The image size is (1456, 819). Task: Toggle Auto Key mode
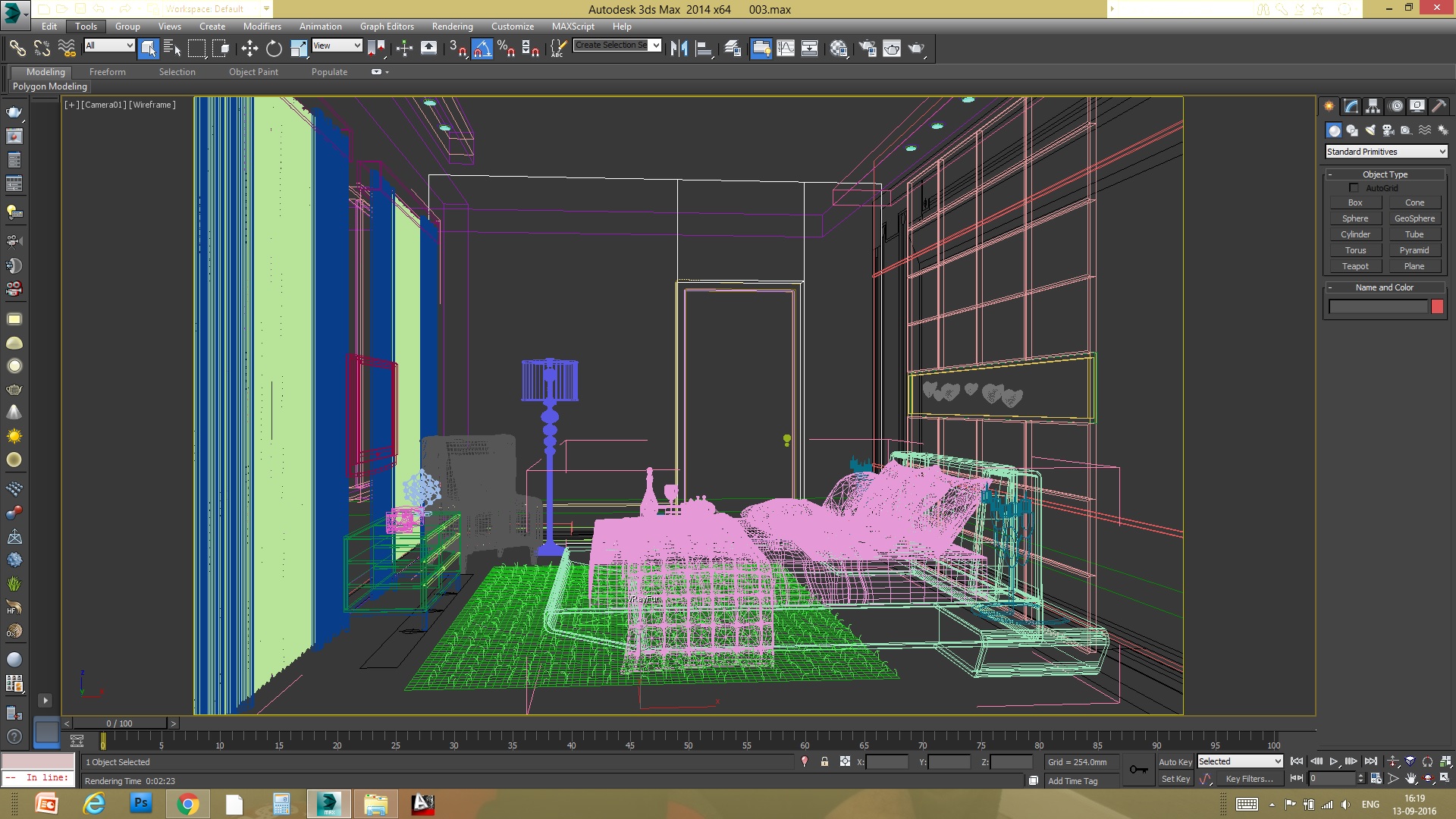coord(1175,761)
